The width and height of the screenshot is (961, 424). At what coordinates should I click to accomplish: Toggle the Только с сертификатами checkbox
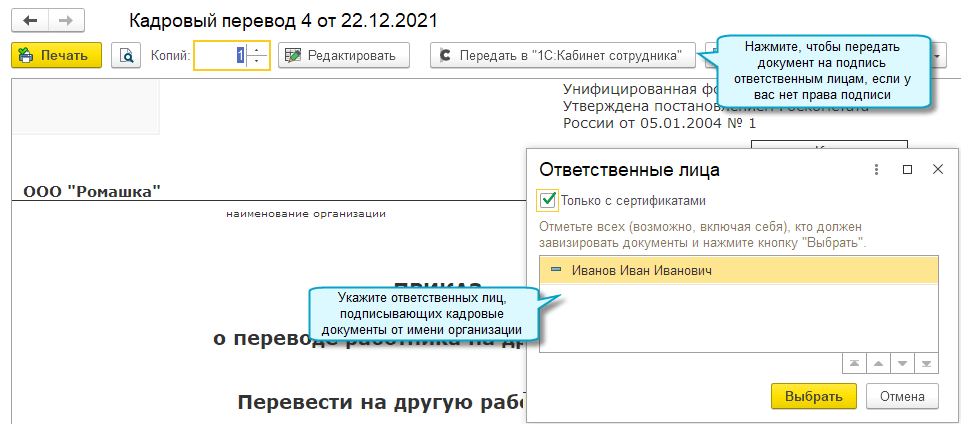[x=548, y=200]
